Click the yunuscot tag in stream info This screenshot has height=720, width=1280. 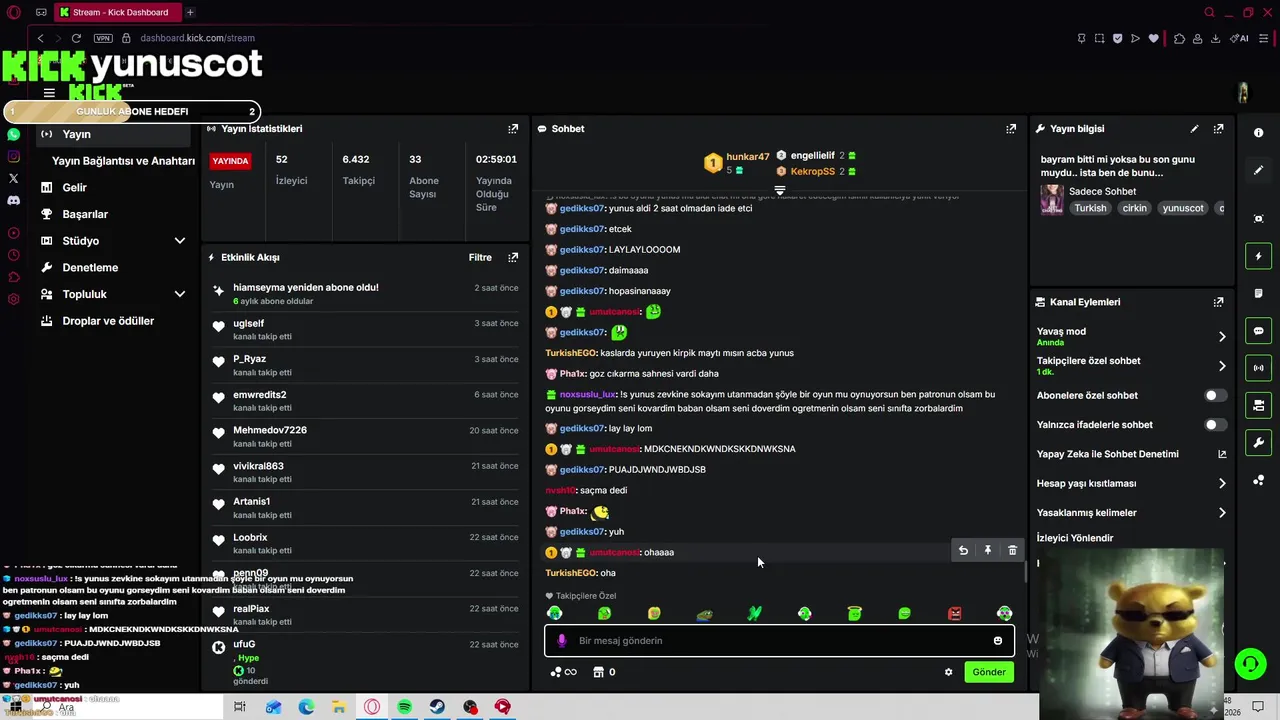1183,208
